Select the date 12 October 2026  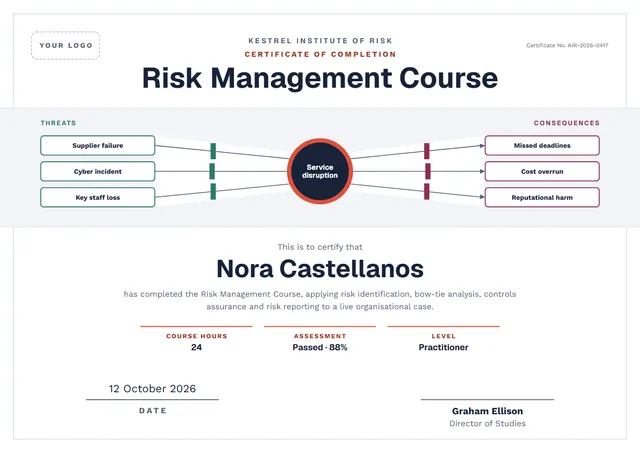[x=152, y=389]
